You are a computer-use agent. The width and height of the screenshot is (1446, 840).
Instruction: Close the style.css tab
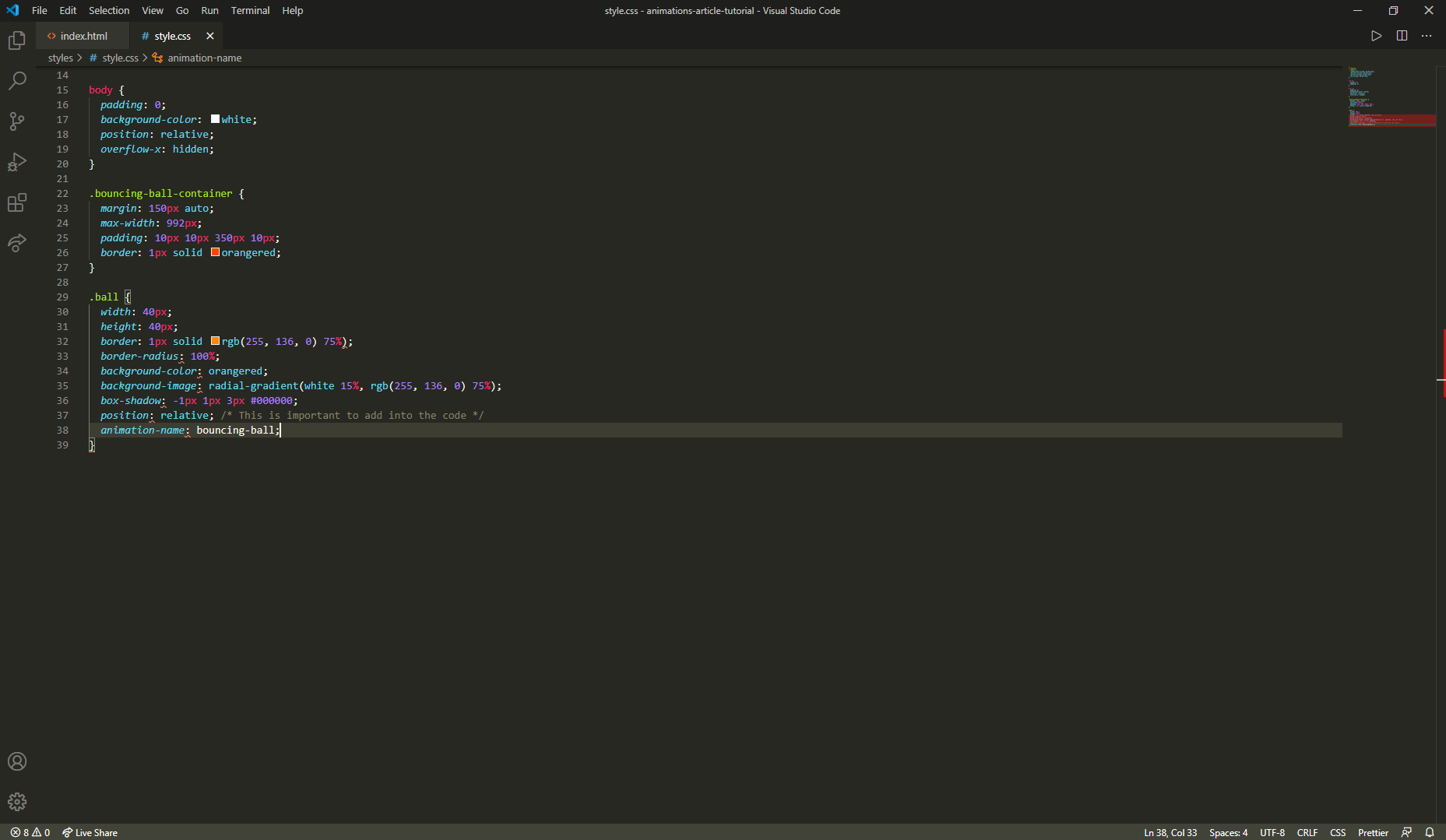209,36
